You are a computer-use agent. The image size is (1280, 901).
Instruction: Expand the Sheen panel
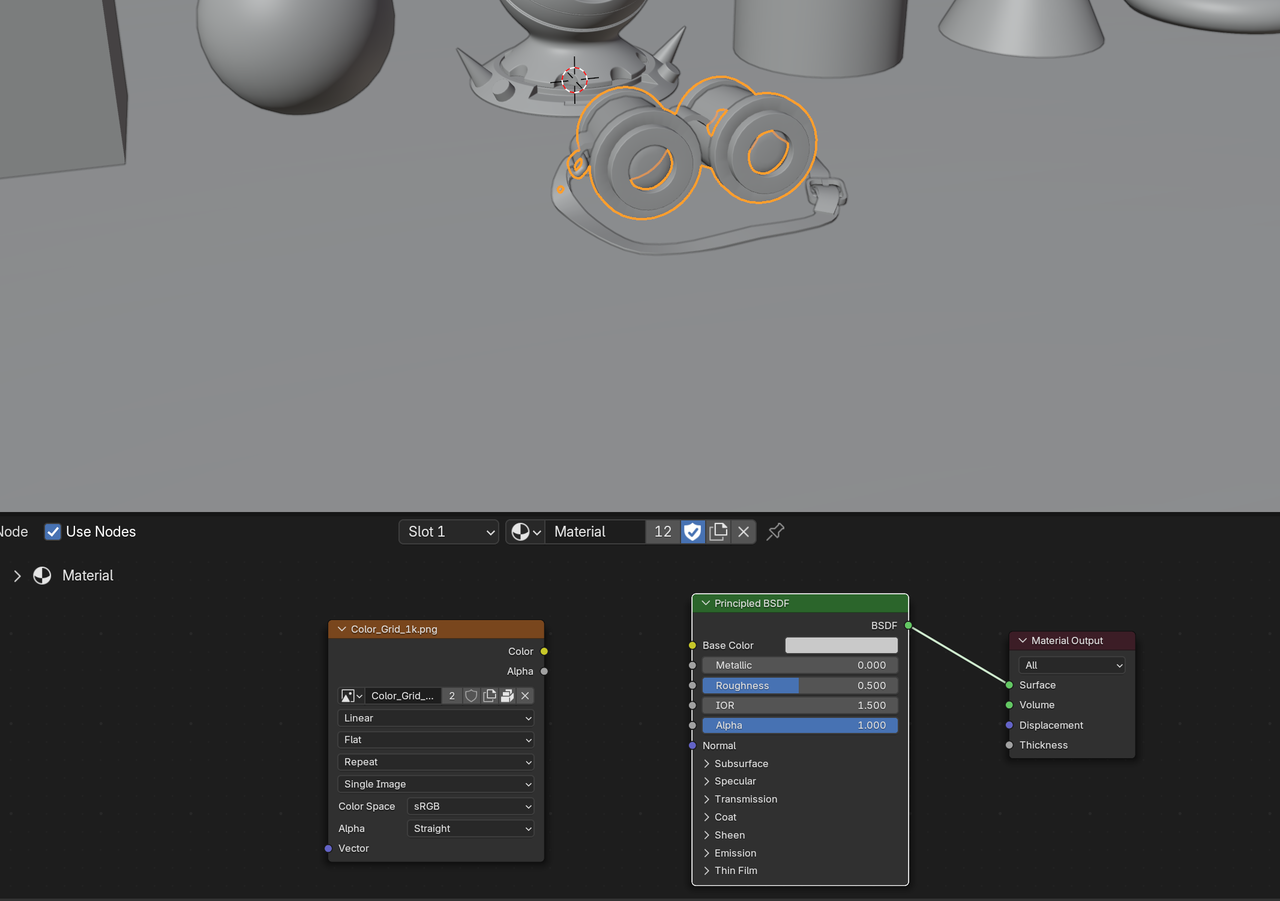tap(707, 836)
